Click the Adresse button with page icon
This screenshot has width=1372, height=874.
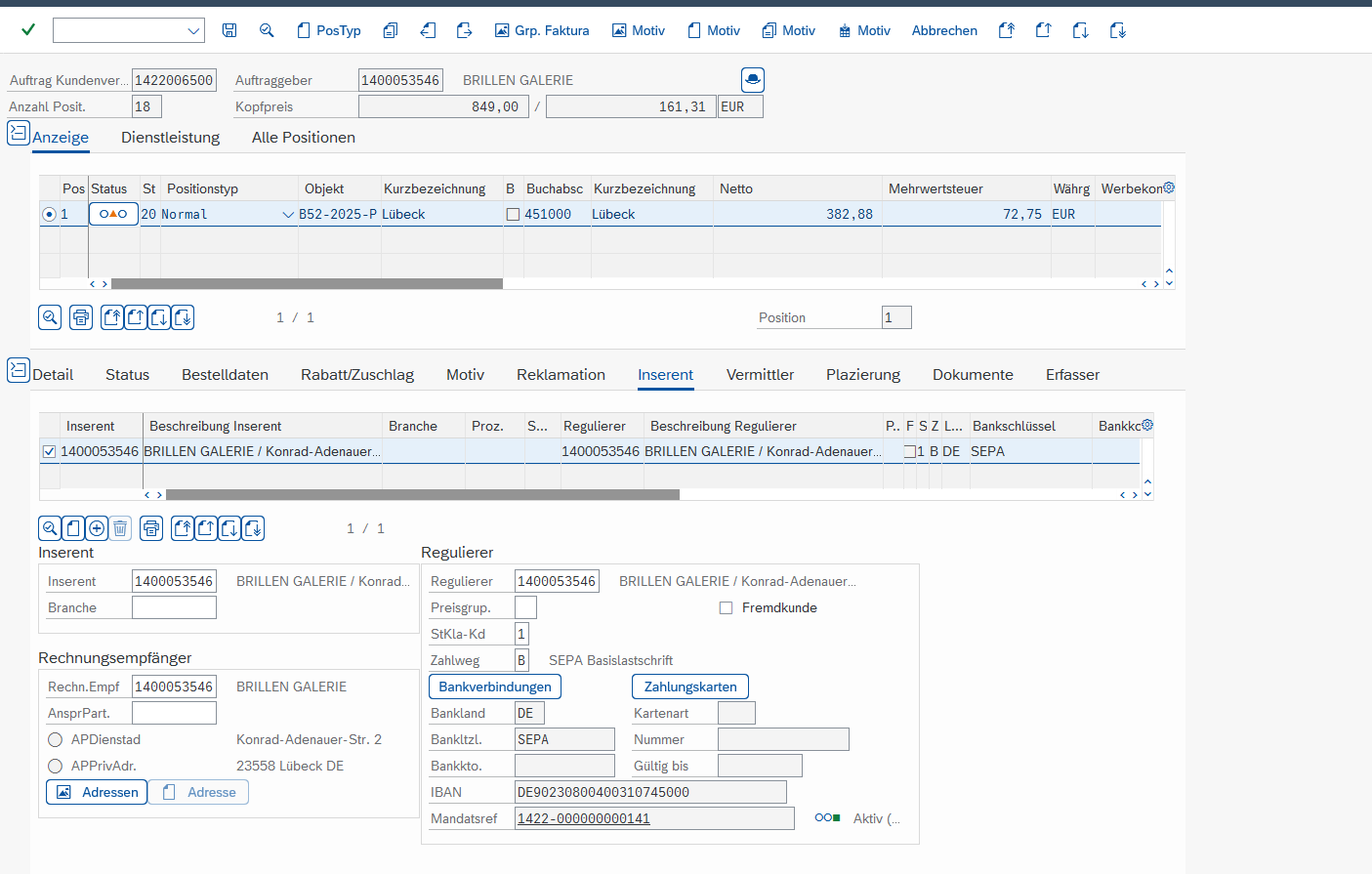coord(198,792)
